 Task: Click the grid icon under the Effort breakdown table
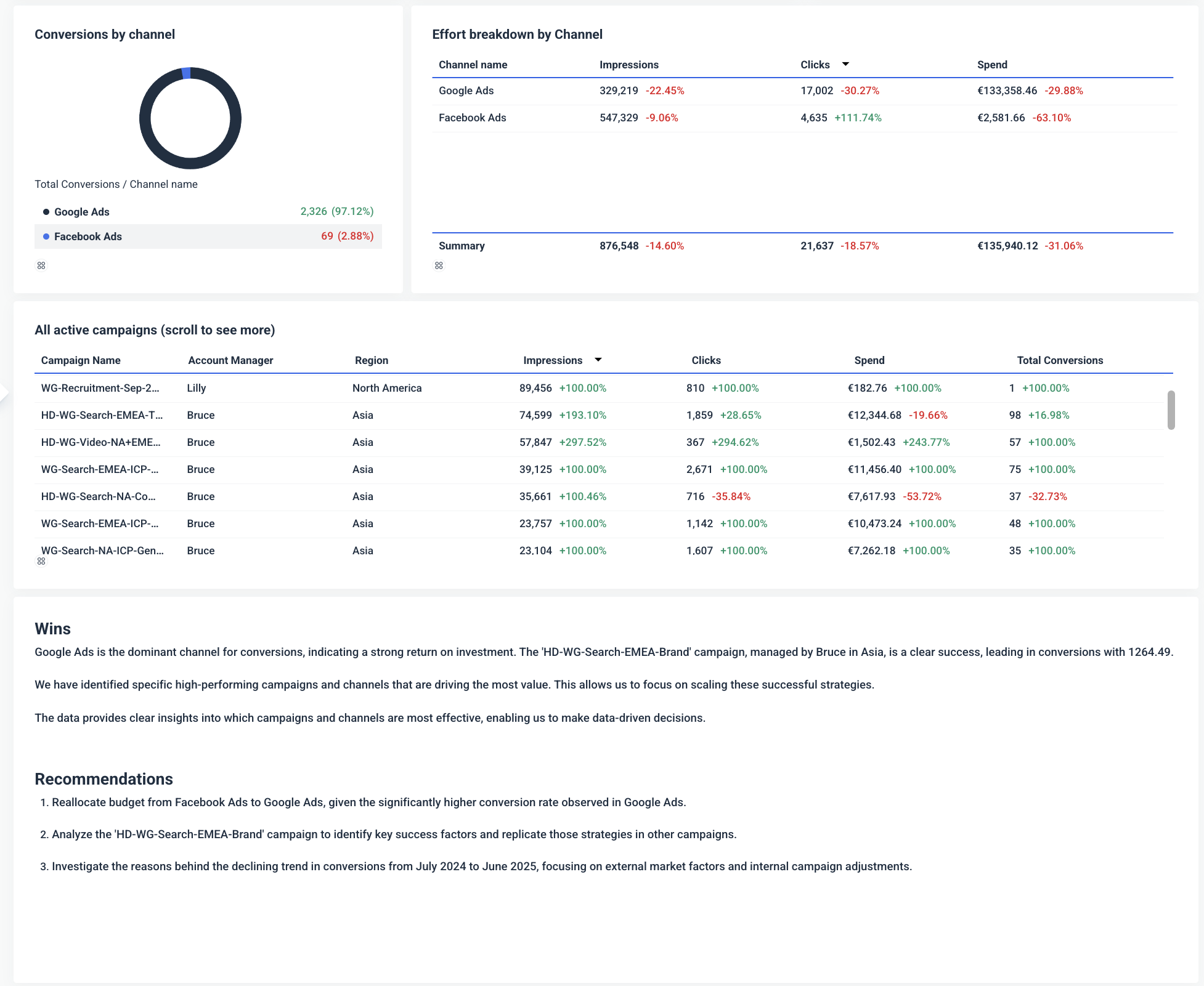coord(439,265)
